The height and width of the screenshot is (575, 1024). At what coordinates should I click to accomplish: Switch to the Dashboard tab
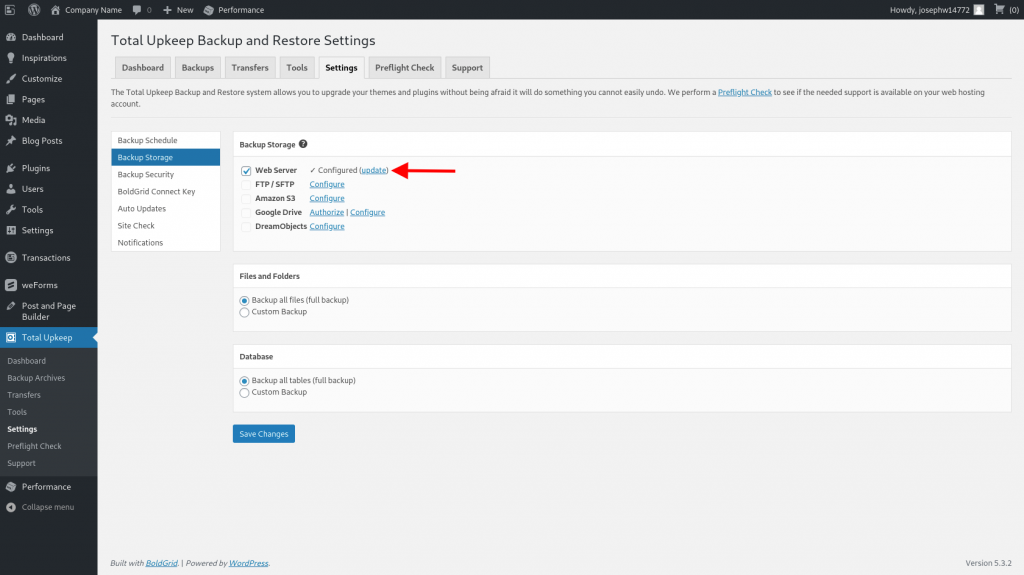(x=142, y=67)
